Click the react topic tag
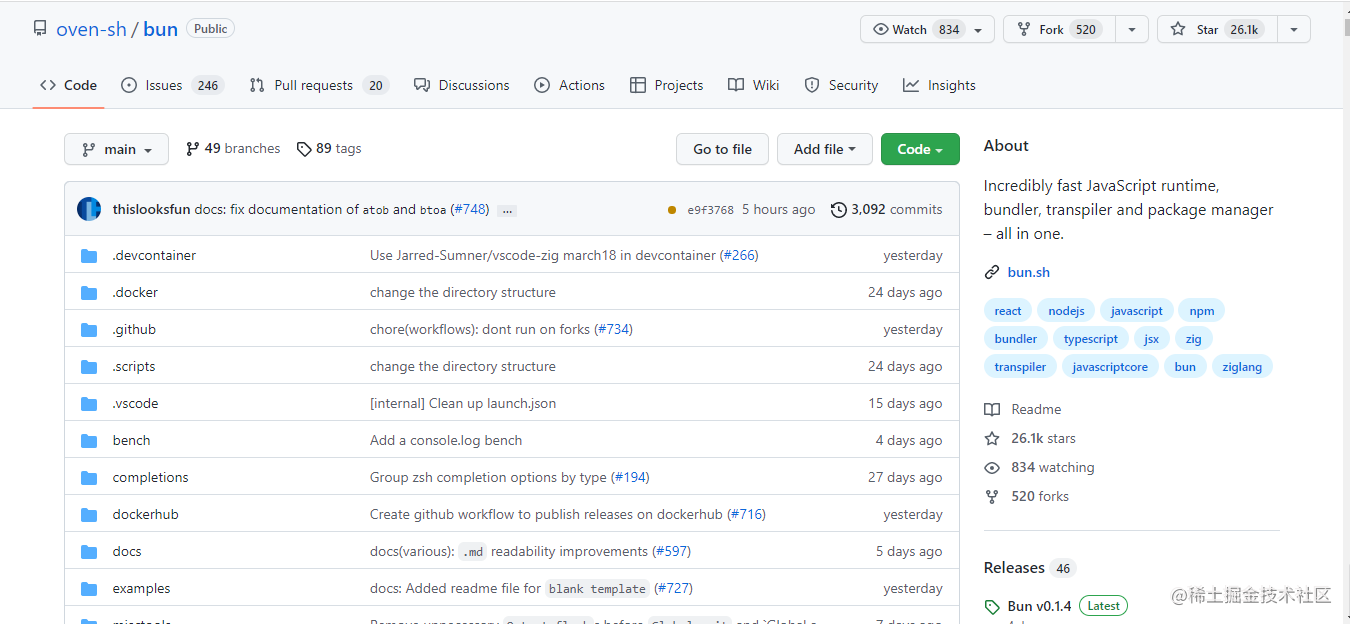Viewport: 1350px width, 624px height. (x=1008, y=311)
